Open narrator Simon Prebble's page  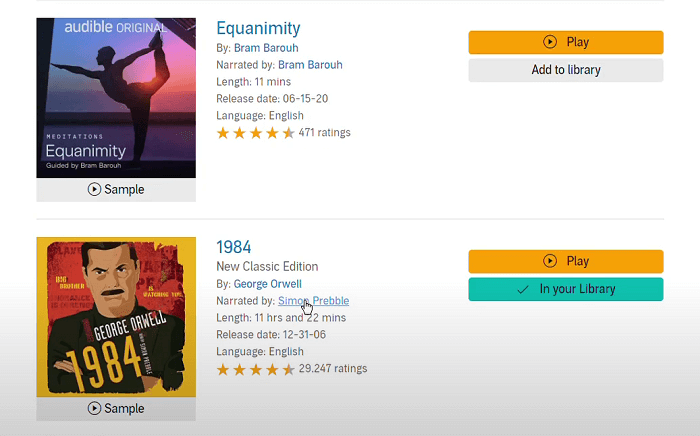pos(313,301)
